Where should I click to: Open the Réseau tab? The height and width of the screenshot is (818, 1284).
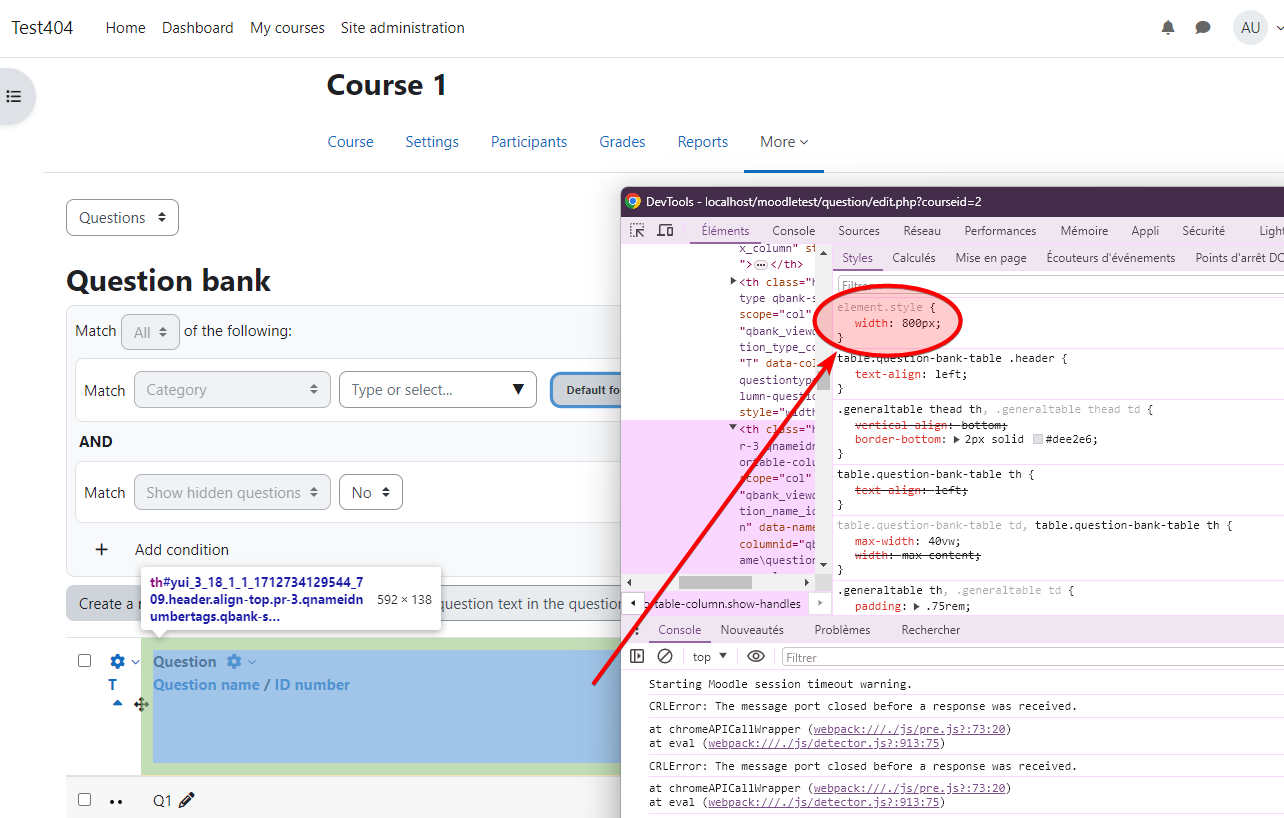921,231
